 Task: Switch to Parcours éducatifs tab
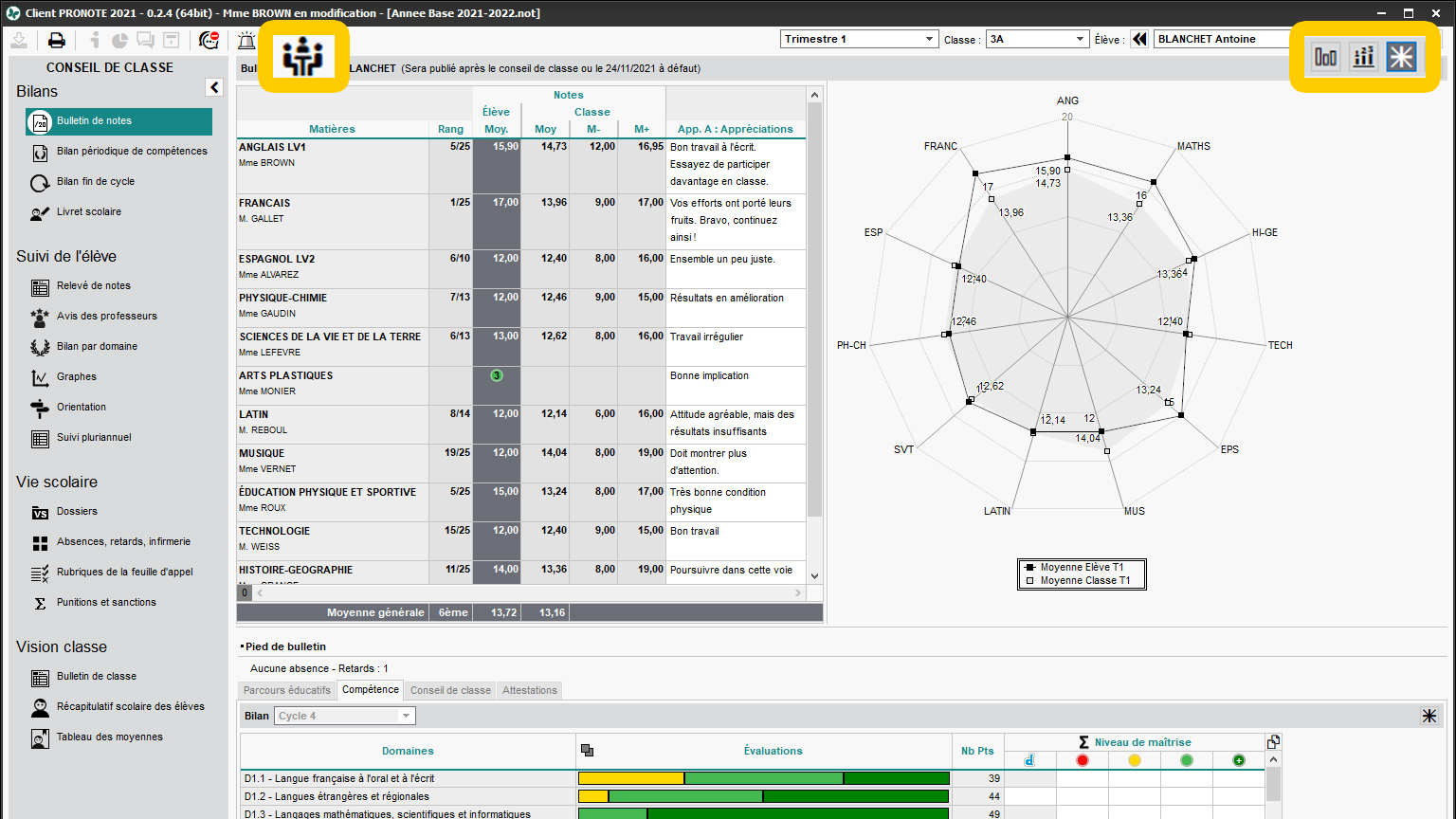(287, 690)
